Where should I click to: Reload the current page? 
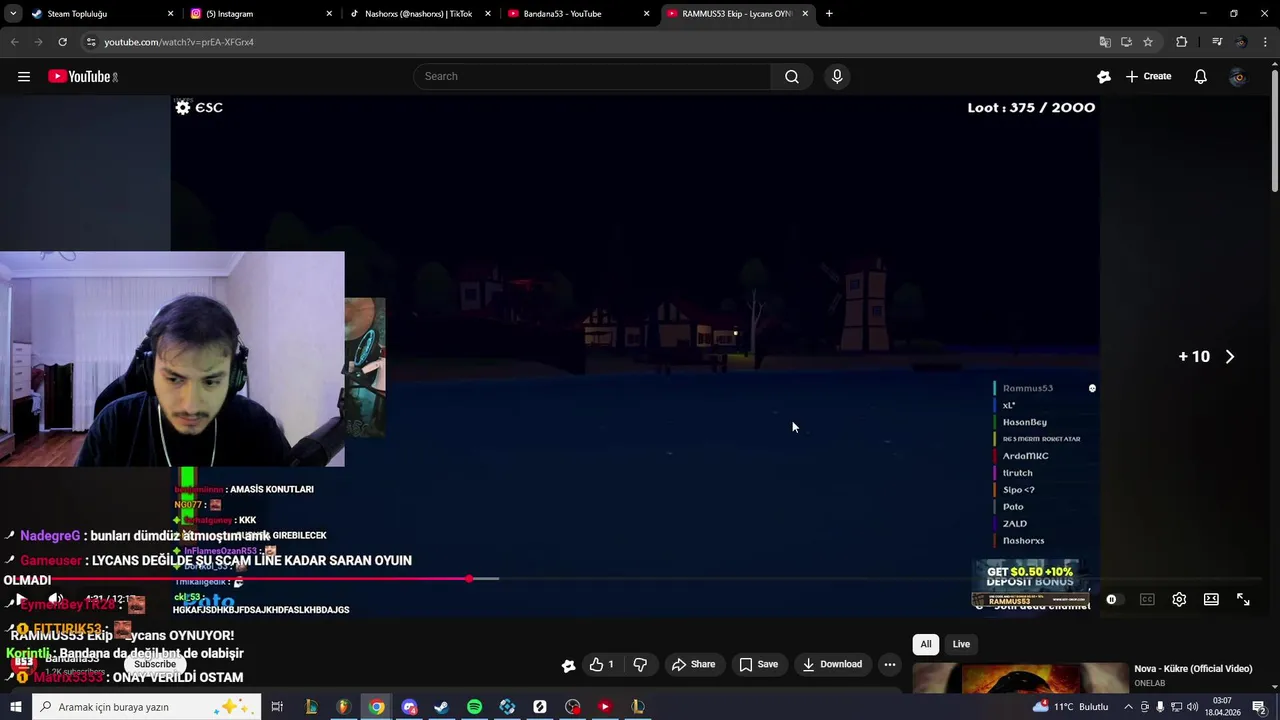tap(62, 42)
